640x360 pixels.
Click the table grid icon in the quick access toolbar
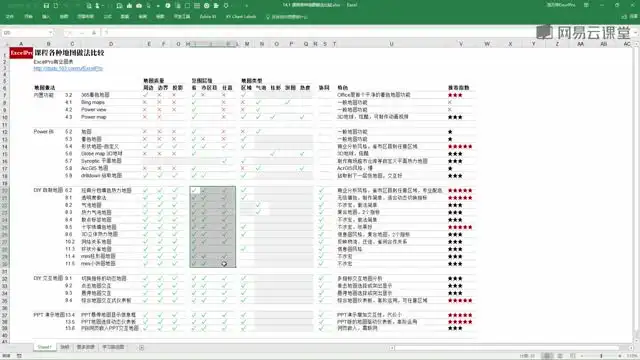coord(197,6)
